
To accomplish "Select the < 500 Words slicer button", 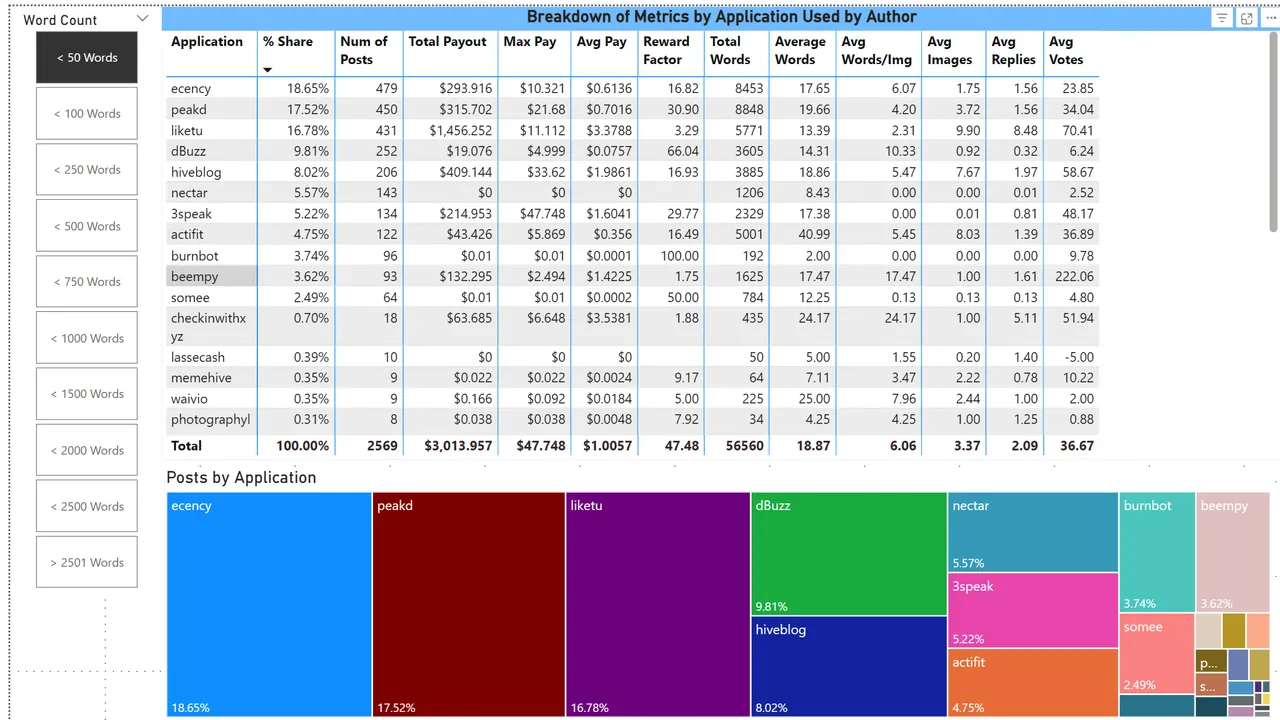I will pos(87,226).
